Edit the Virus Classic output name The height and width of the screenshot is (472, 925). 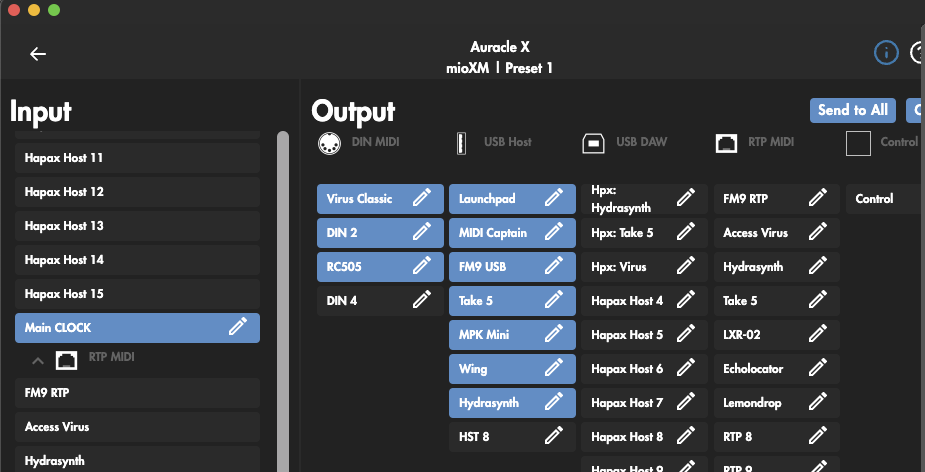tap(421, 198)
